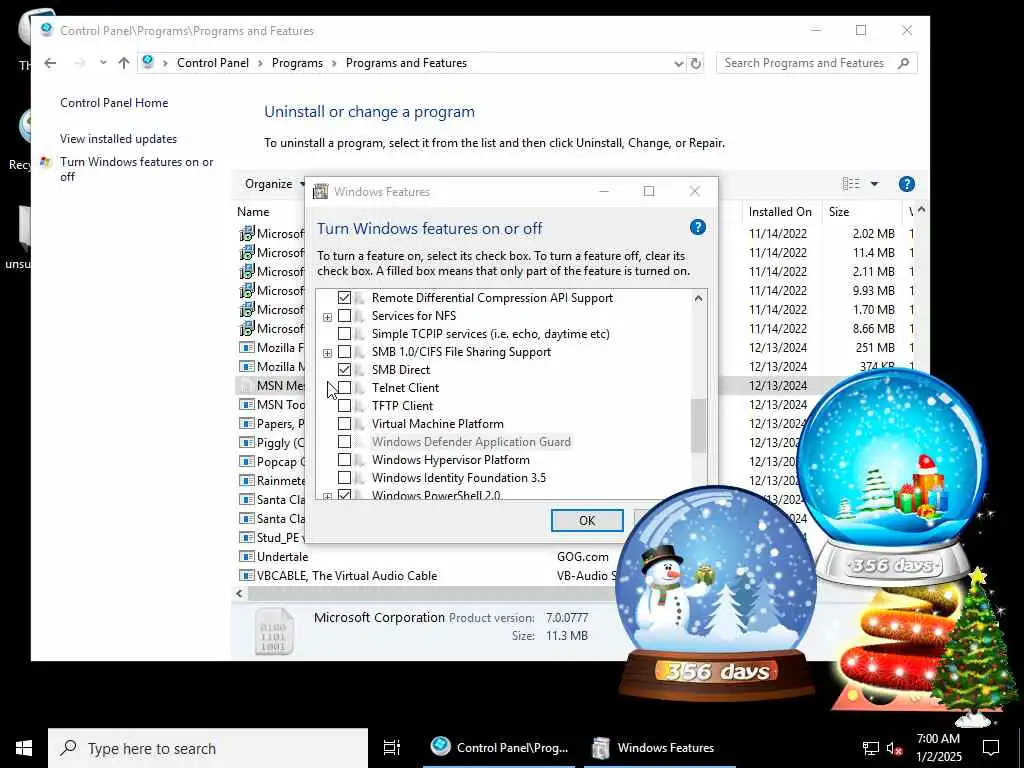
Task: Click the features list scroll-up arrow
Action: [698, 298]
